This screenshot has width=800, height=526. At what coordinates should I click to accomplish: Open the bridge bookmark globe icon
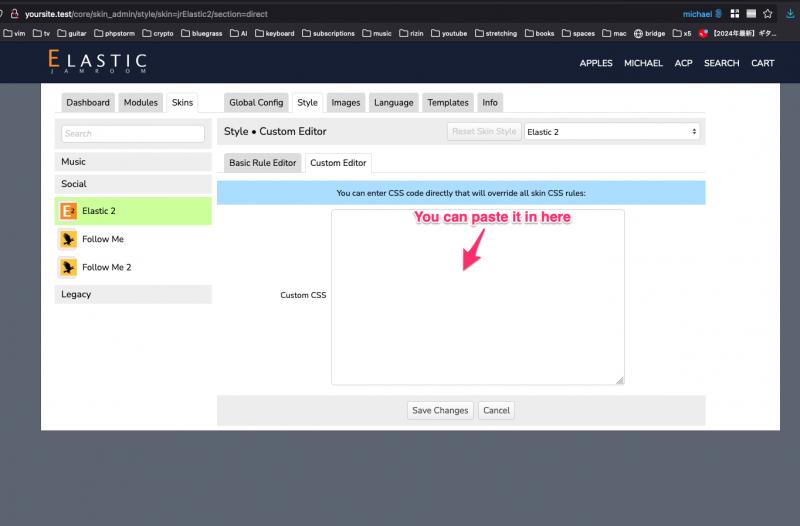point(638,34)
